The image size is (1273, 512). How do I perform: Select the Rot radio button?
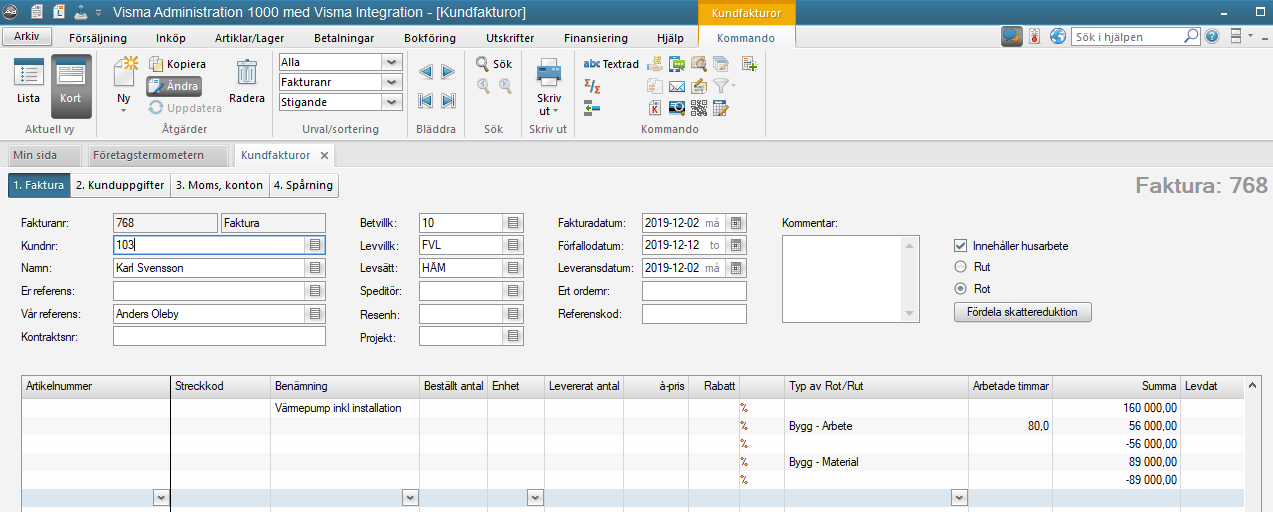coord(961,289)
